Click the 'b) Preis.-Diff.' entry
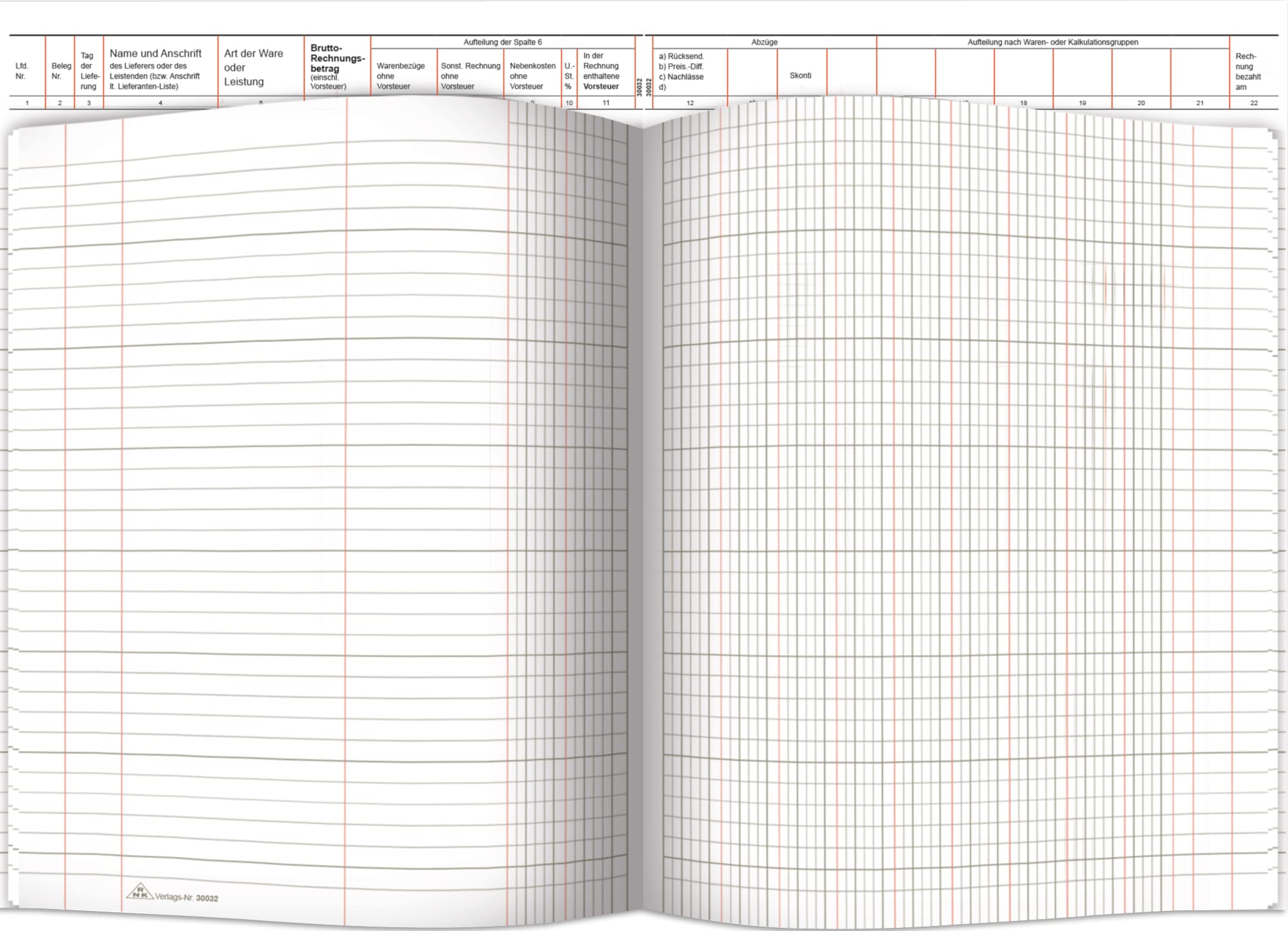This screenshot has height=931, width=1288. [x=681, y=67]
